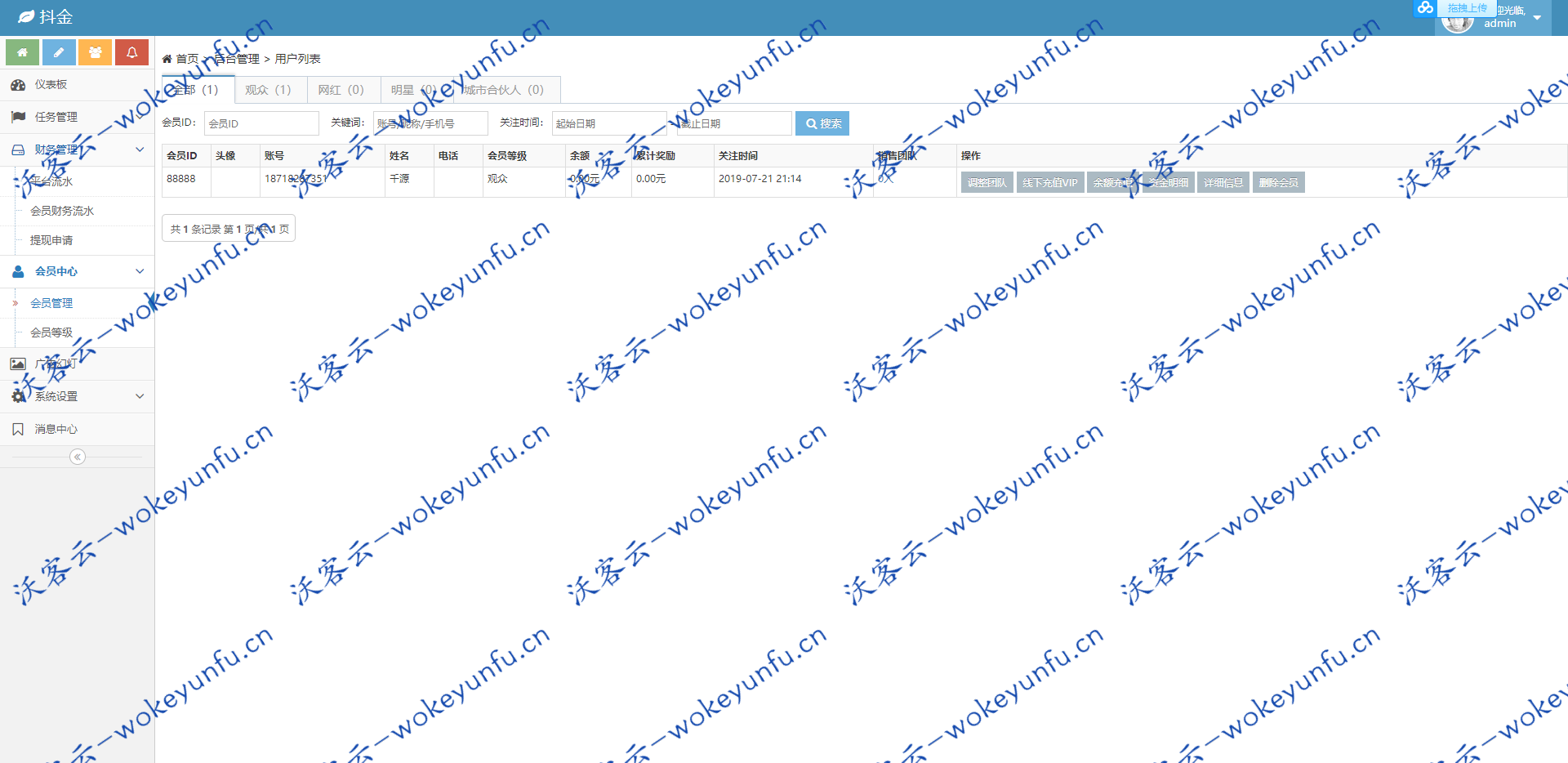Open 提现申请 submenu item
Viewport: 1568px width, 763px height.
tap(51, 240)
